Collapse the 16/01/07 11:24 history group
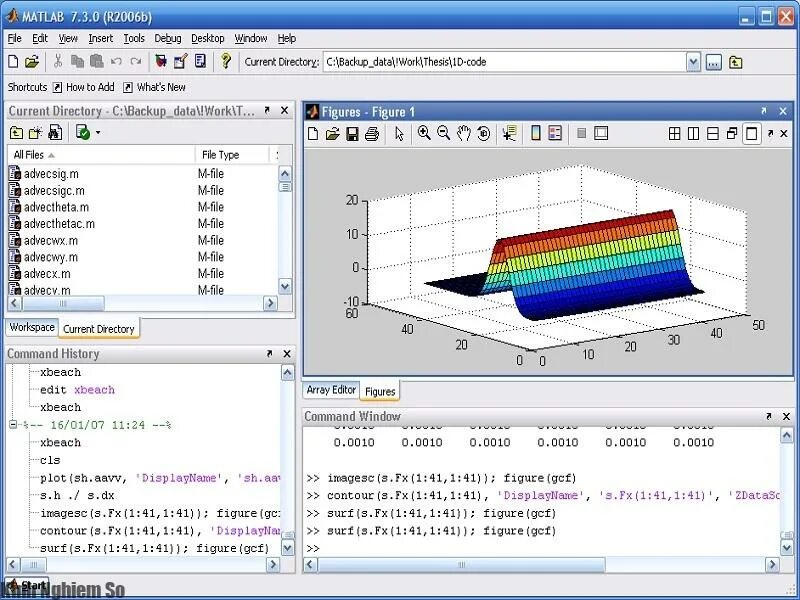The width and height of the screenshot is (800, 600). (13, 424)
